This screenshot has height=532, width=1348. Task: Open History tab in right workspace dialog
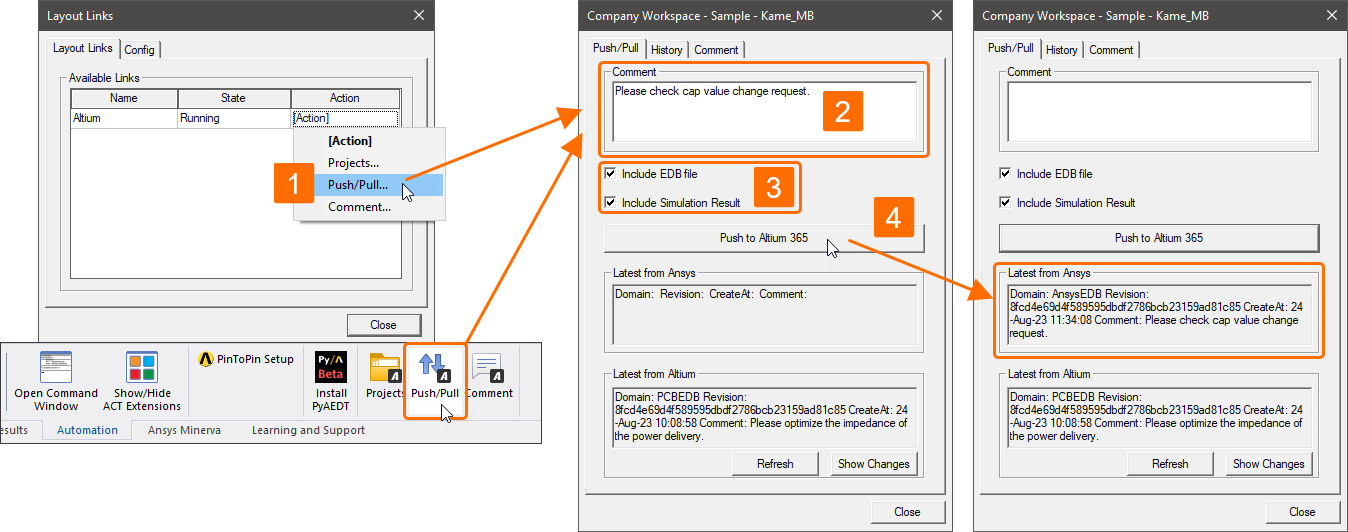point(1061,50)
